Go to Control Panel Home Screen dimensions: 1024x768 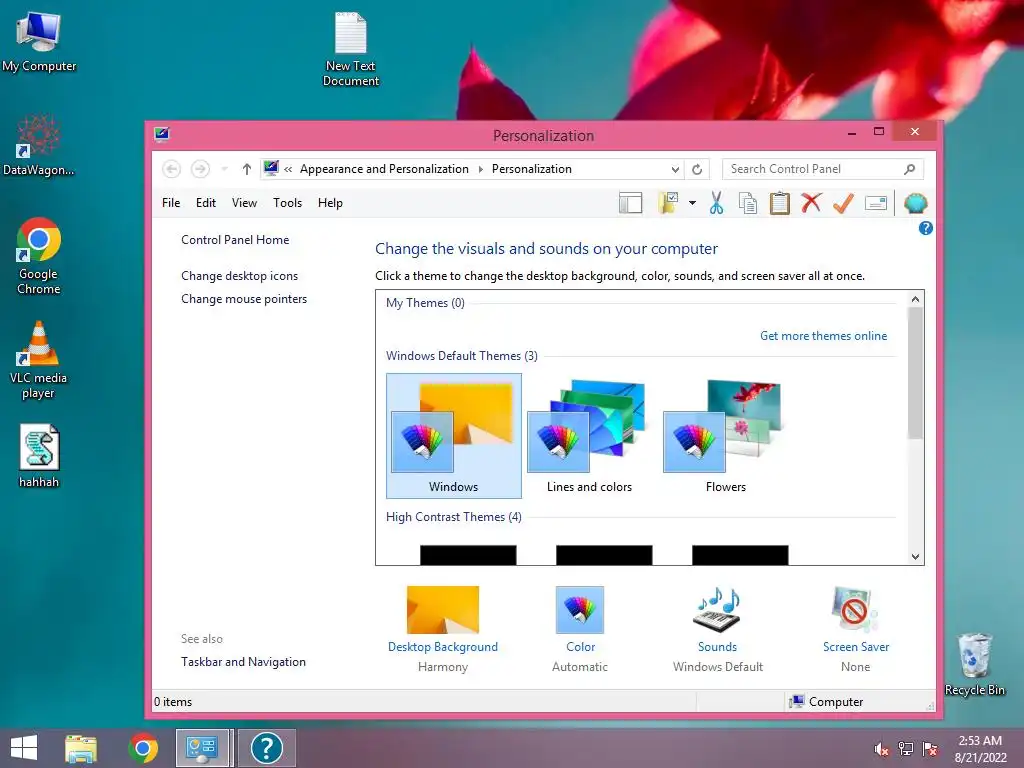(235, 240)
